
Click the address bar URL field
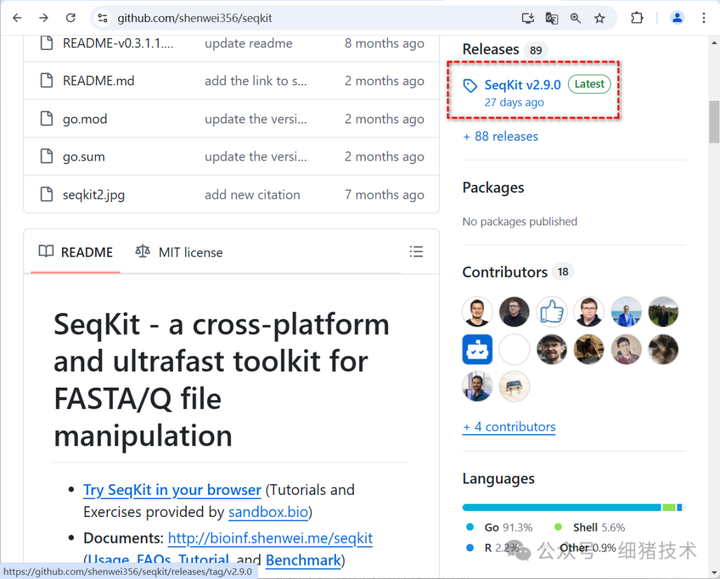(x=300, y=18)
